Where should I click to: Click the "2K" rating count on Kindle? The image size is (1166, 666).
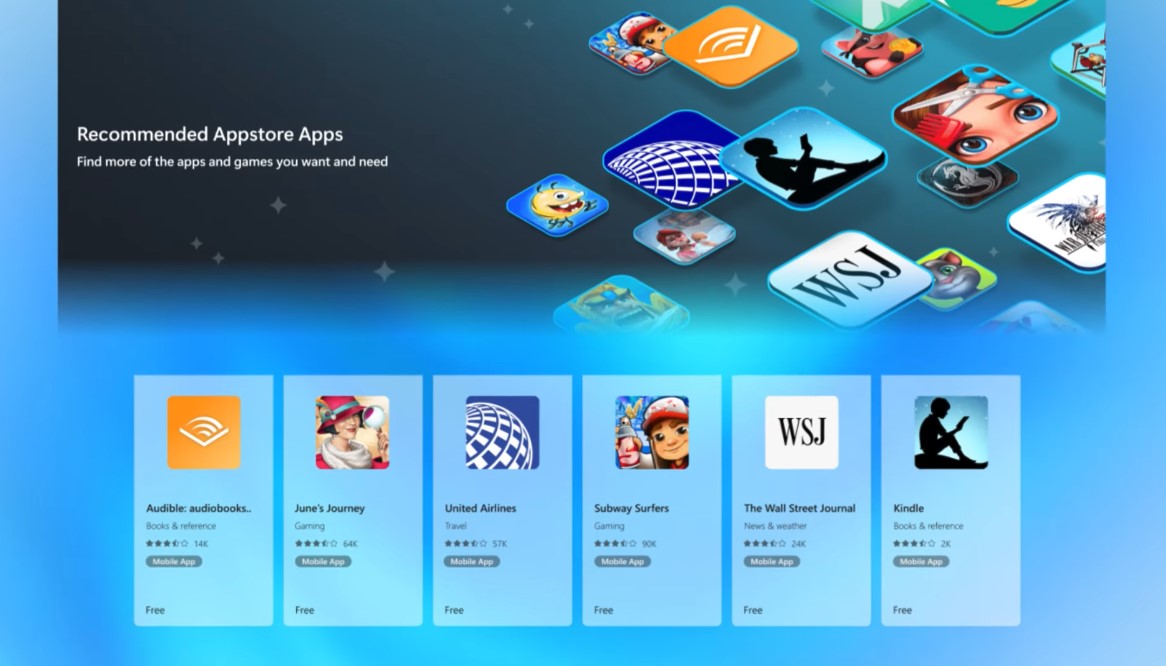click(946, 544)
